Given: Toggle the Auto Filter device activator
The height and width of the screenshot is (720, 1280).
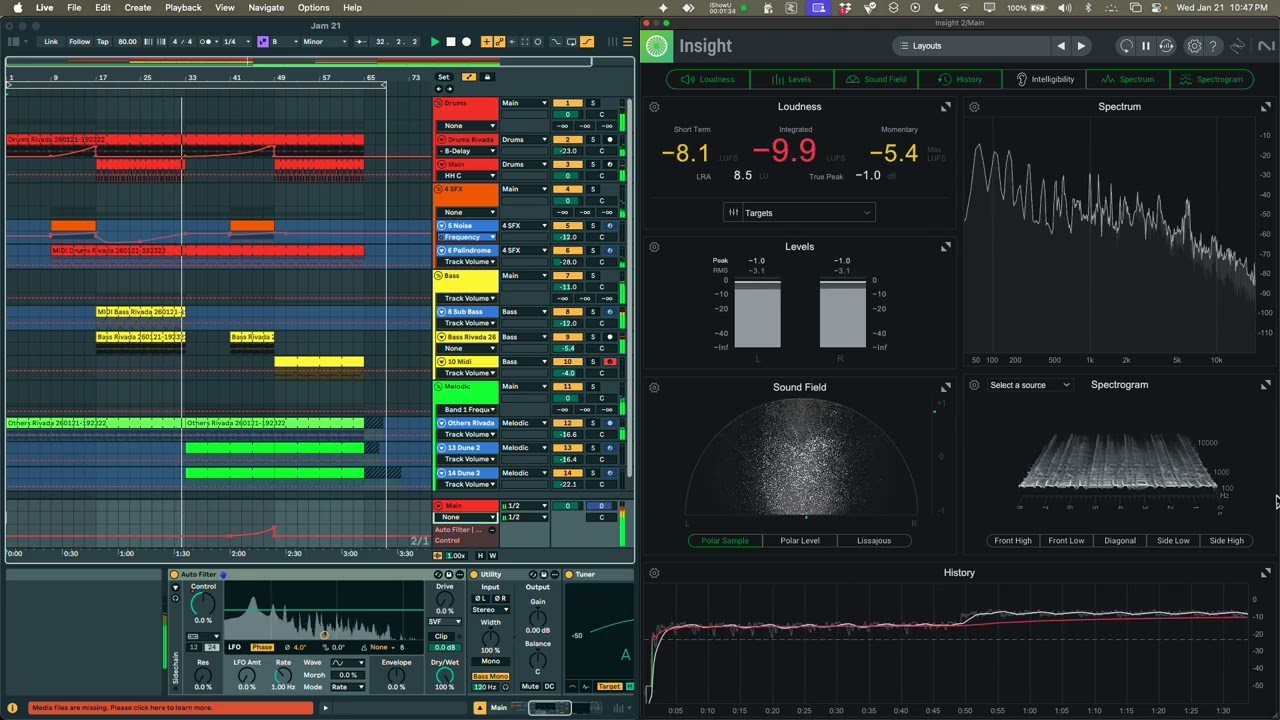Looking at the screenshot, I should click(x=175, y=575).
